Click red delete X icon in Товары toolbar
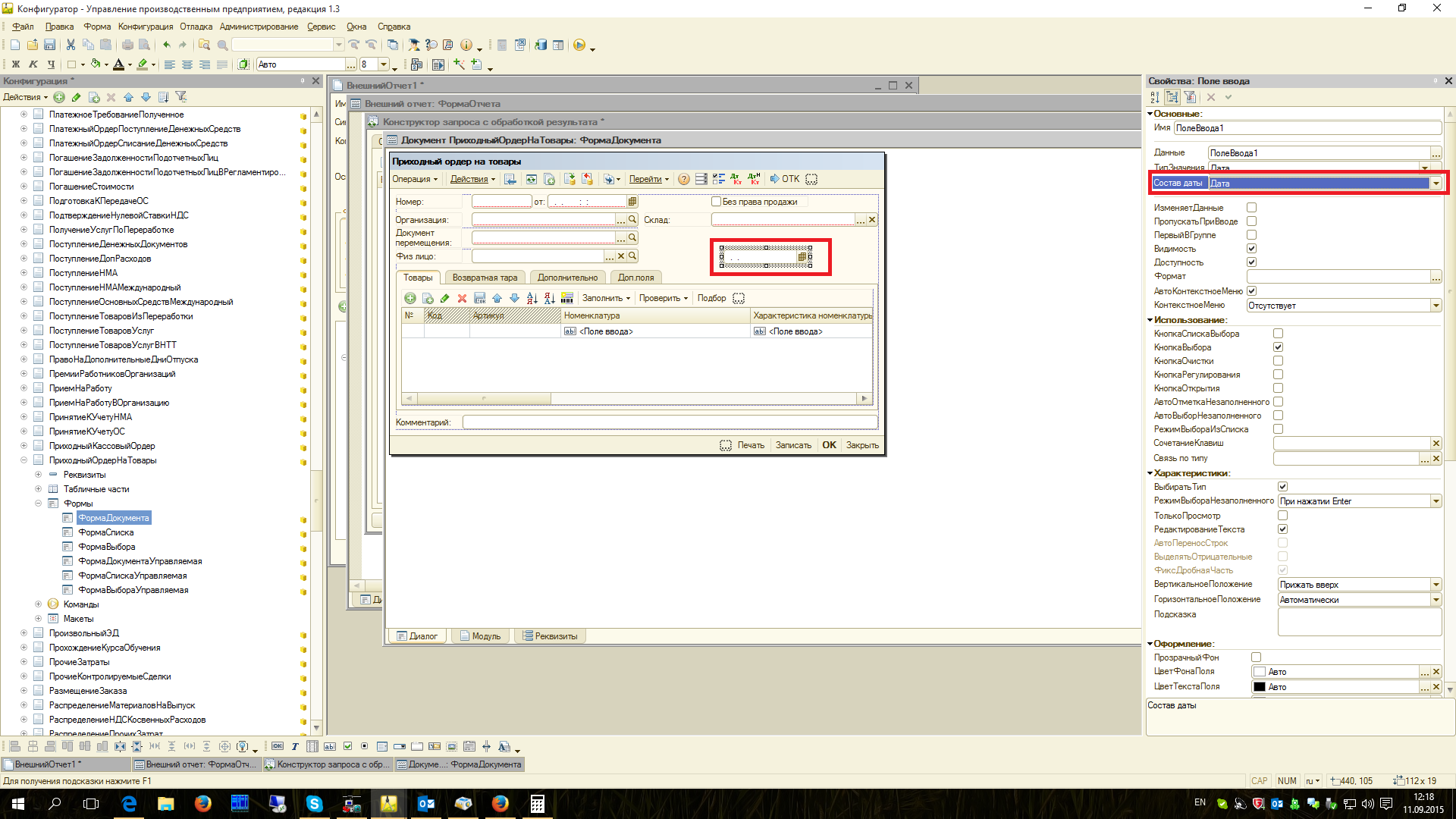 point(462,299)
